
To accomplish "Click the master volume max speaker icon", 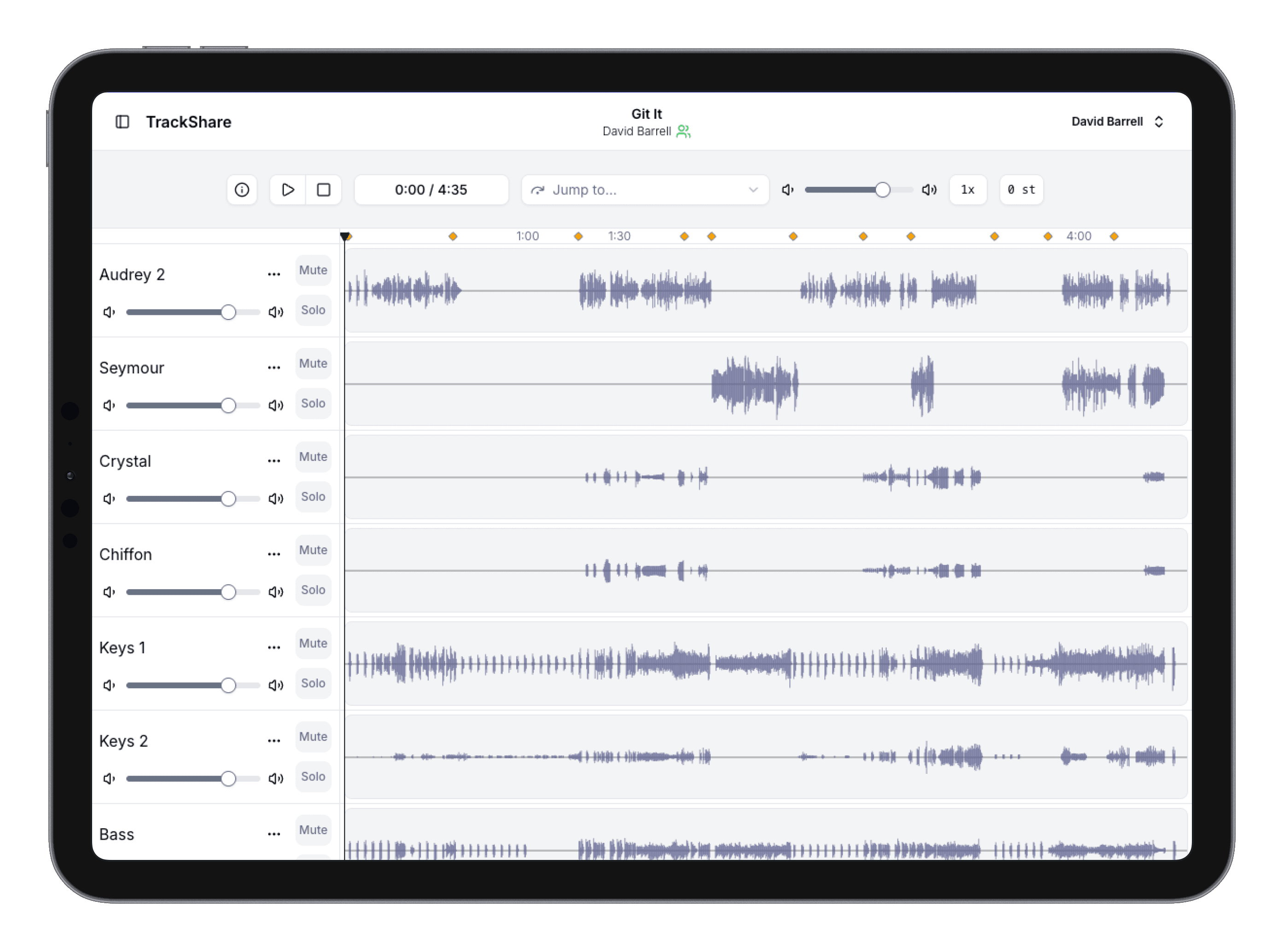I will tap(929, 190).
